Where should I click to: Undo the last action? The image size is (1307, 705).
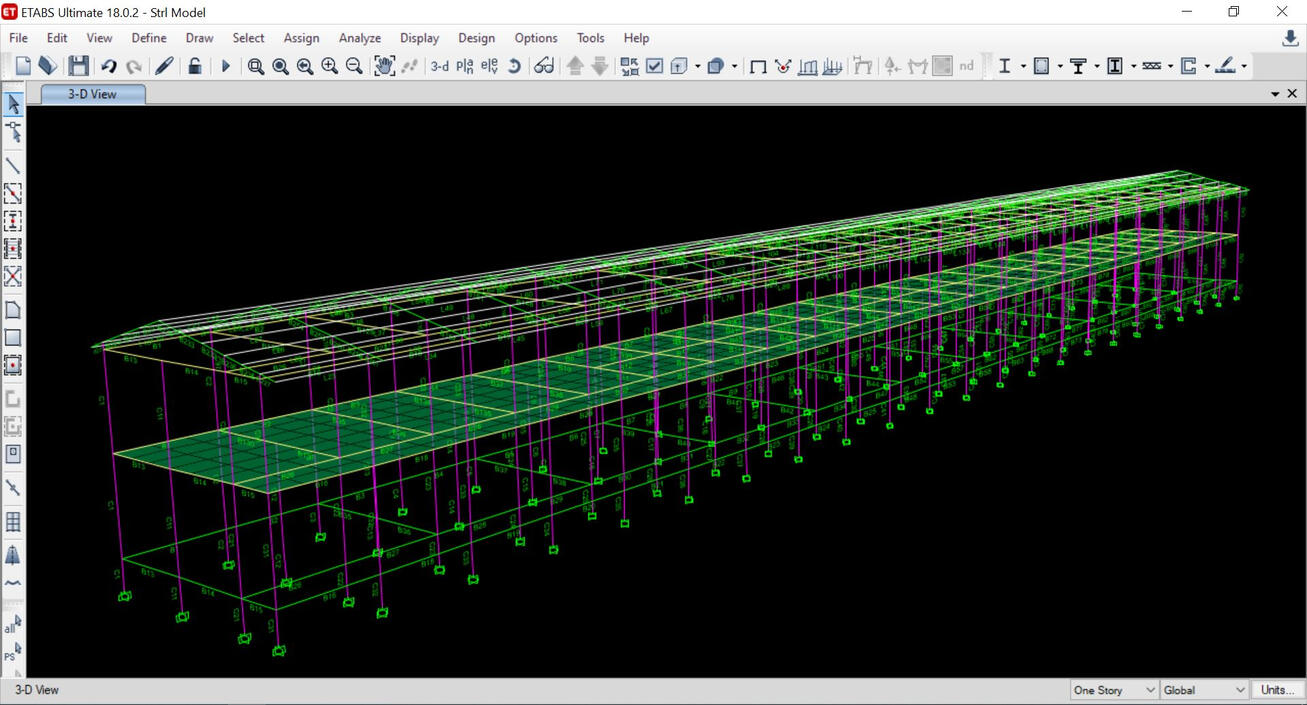[108, 65]
